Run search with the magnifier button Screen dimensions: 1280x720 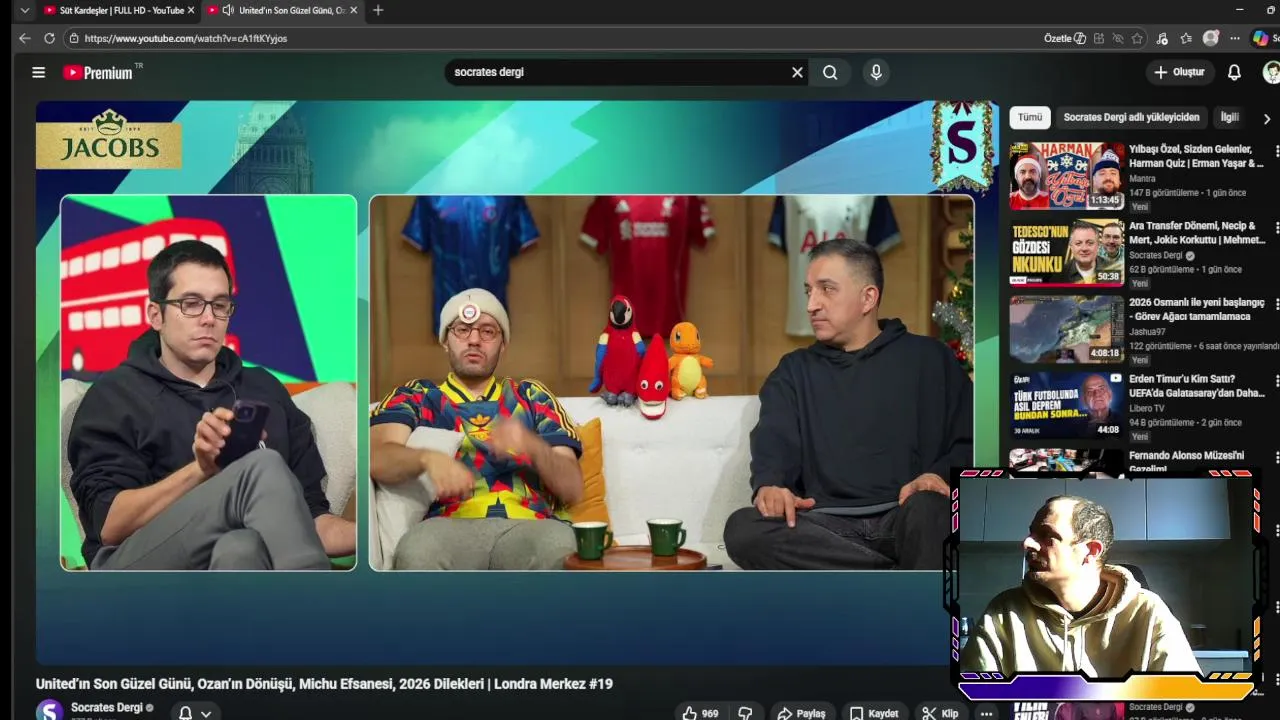coord(830,72)
